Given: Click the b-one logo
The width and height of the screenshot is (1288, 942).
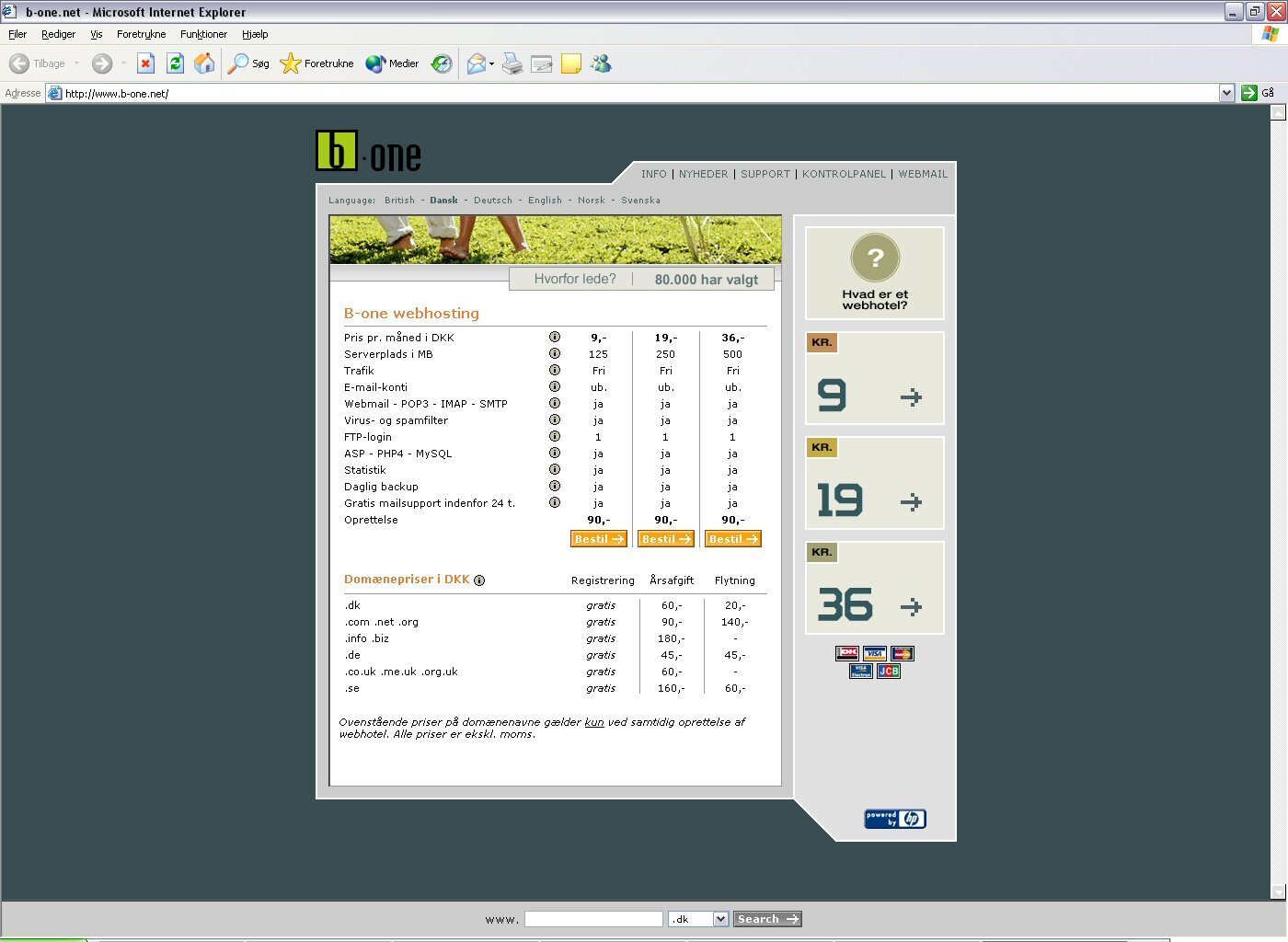Looking at the screenshot, I should coord(368,151).
